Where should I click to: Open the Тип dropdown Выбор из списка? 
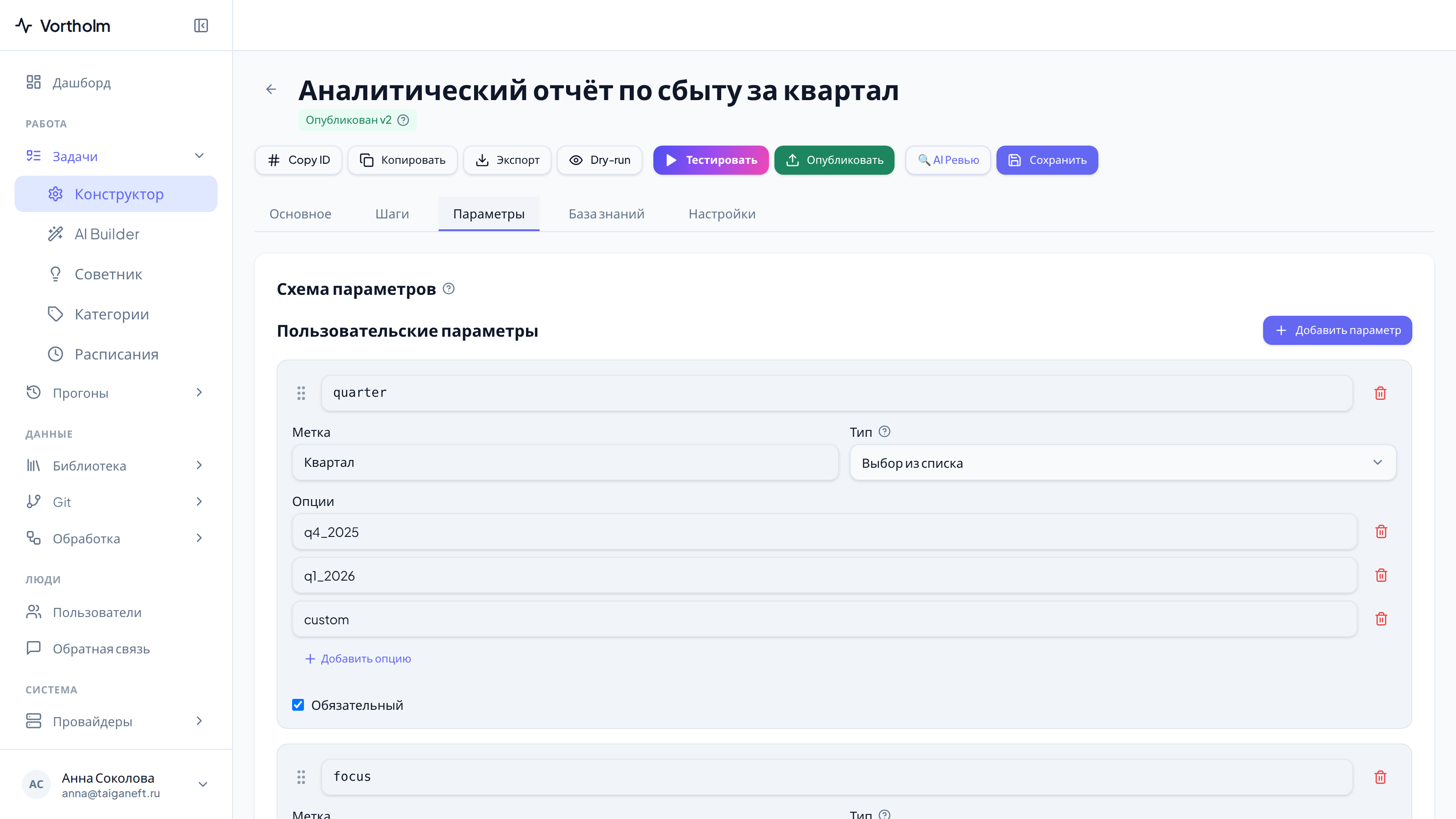tap(1122, 462)
